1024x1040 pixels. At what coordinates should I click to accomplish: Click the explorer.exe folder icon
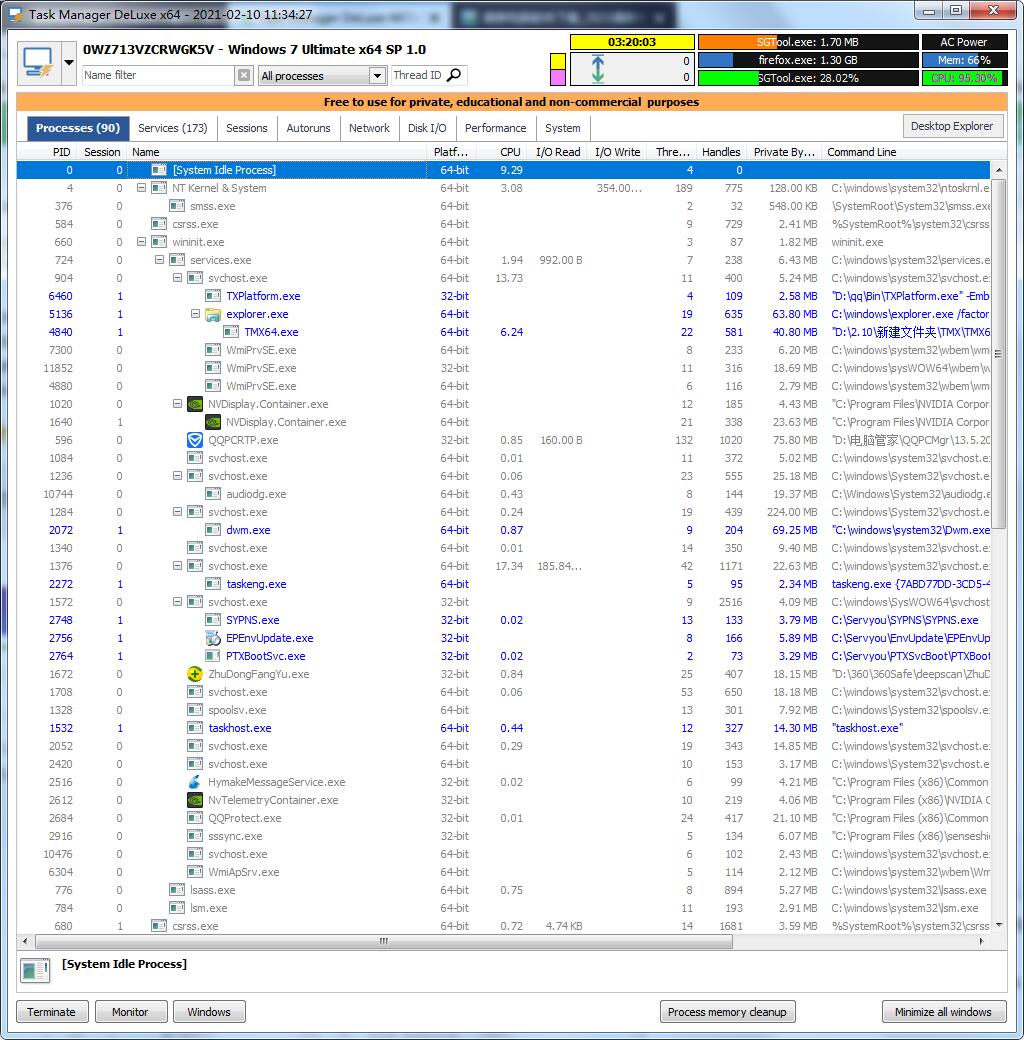point(213,314)
